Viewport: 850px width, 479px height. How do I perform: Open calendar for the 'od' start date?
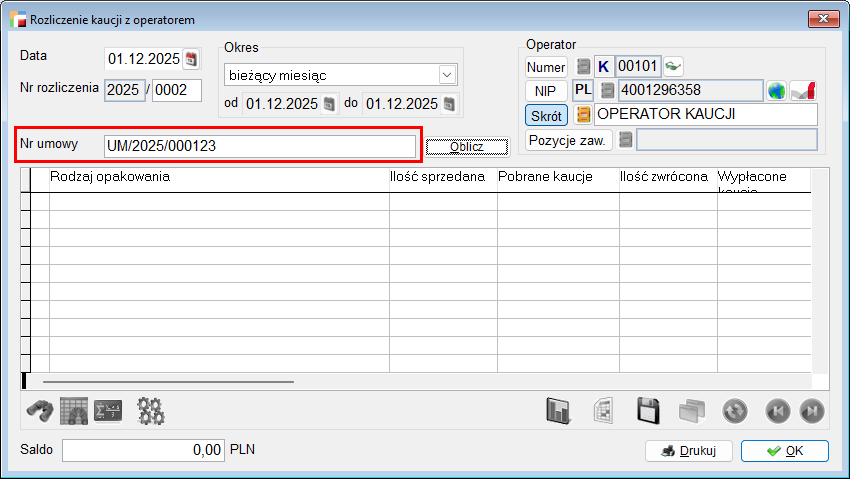(329, 104)
